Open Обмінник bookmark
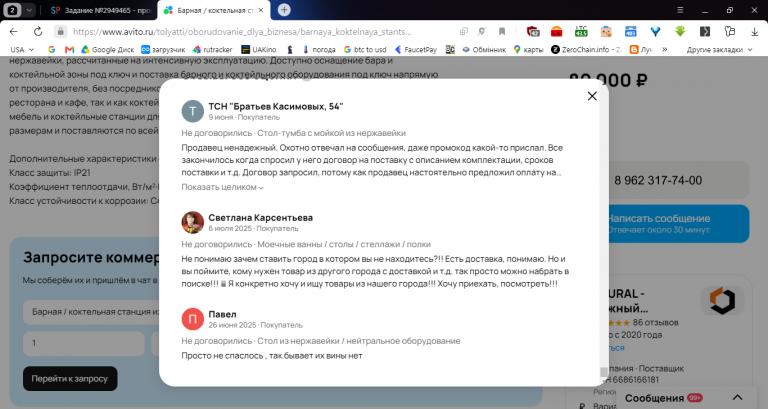 pyautogui.click(x=484, y=49)
